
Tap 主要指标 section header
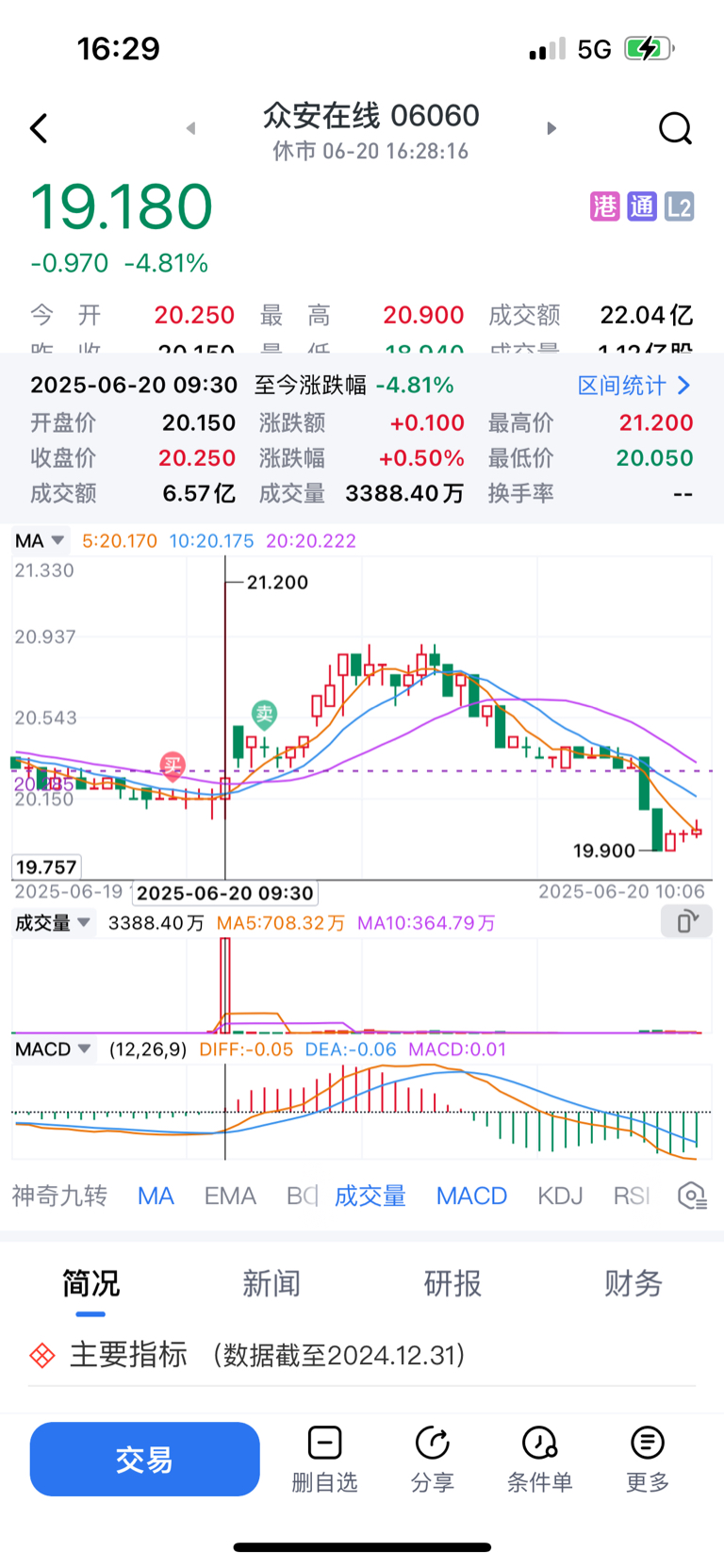pos(128,1355)
